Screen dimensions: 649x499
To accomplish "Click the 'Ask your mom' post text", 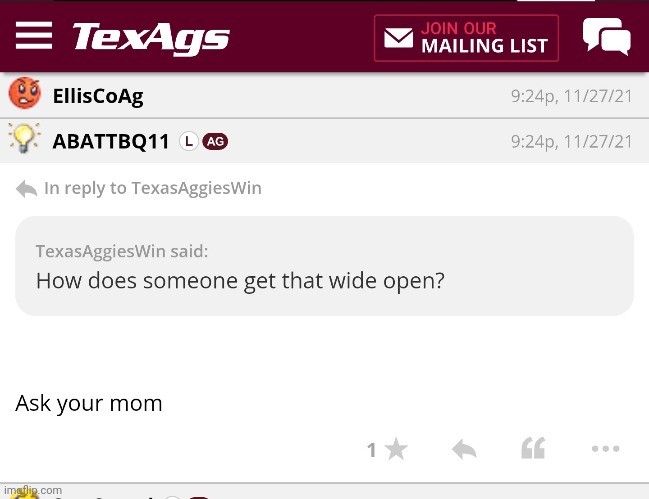I will 89,403.
